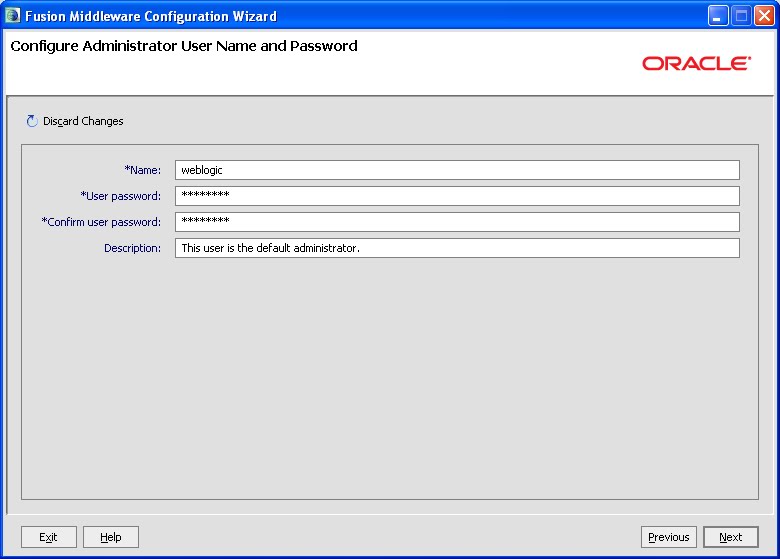The width and height of the screenshot is (780, 559).
Task: Click the Oracle logo
Action: point(696,64)
